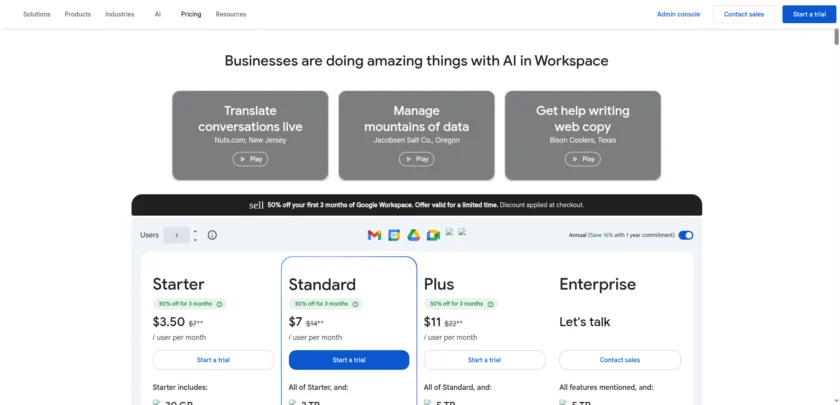
Task: Click the Starter plan heading
Action: click(178, 284)
